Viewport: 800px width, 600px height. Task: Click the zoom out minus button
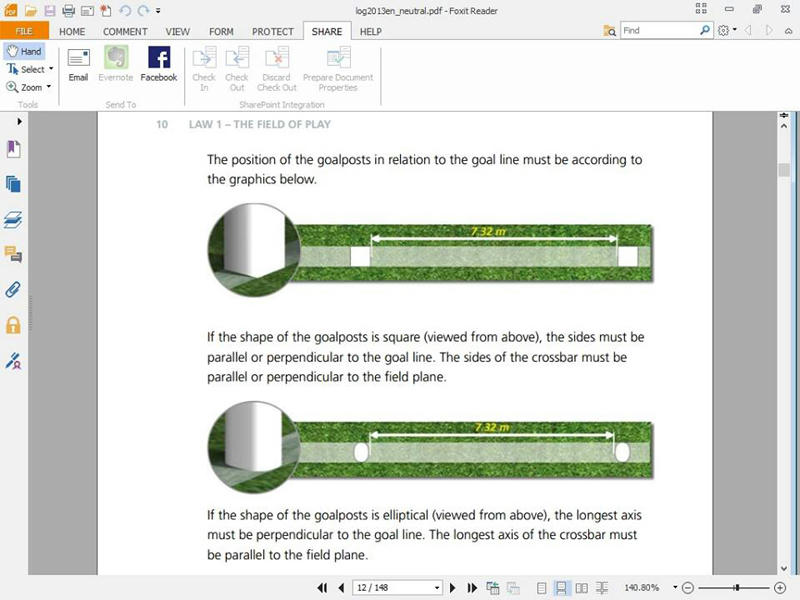point(687,588)
